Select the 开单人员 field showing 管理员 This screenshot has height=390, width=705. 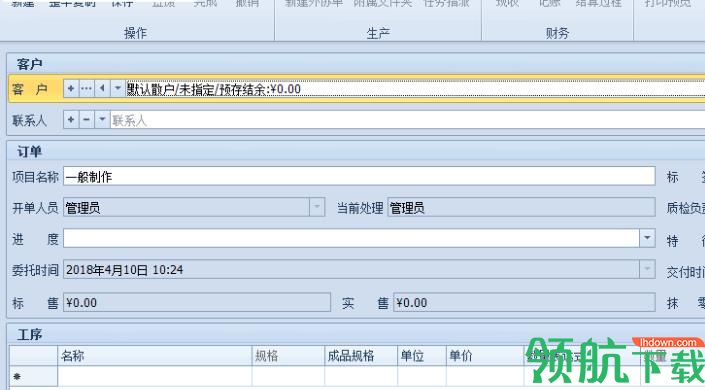coord(186,207)
